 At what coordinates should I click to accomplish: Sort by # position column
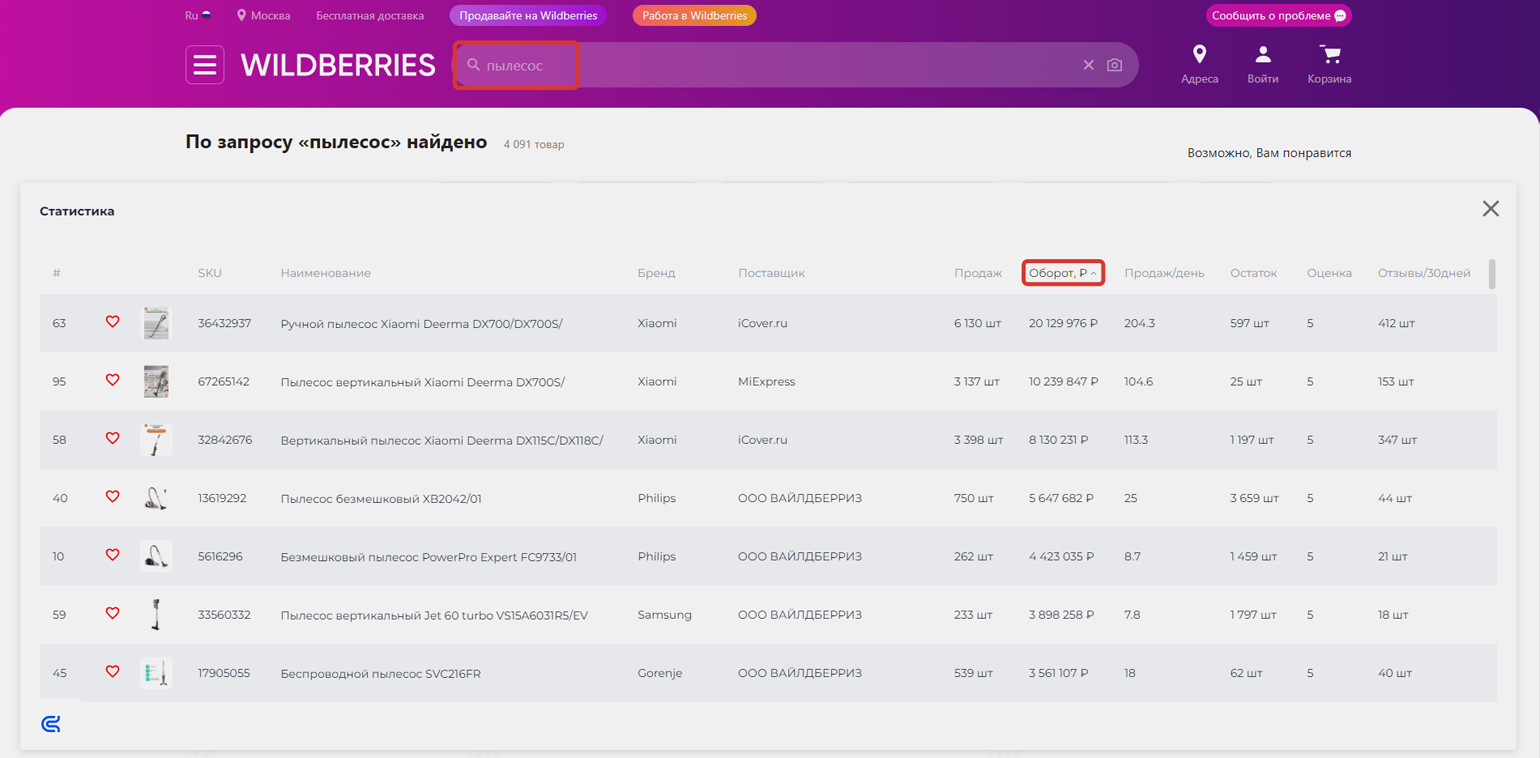pos(57,273)
